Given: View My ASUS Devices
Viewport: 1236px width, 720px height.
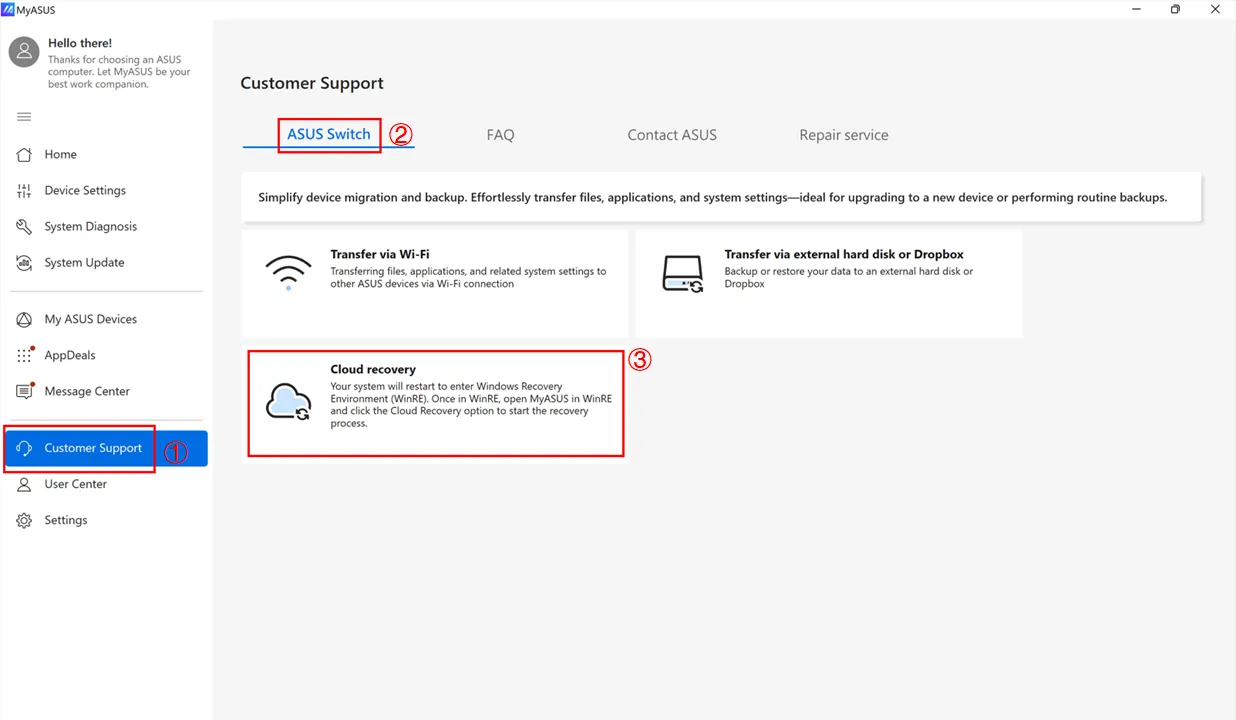Looking at the screenshot, I should 89,318.
